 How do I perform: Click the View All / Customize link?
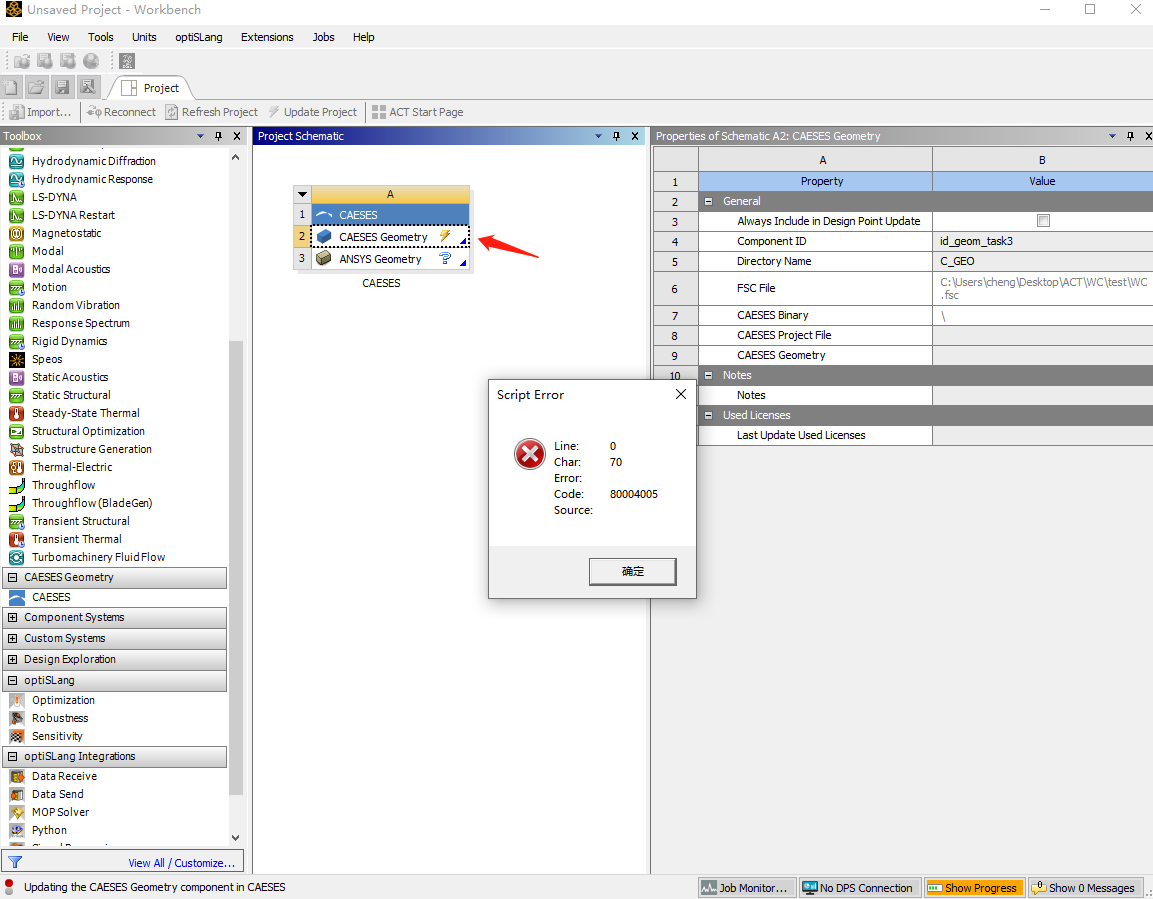coord(182,863)
